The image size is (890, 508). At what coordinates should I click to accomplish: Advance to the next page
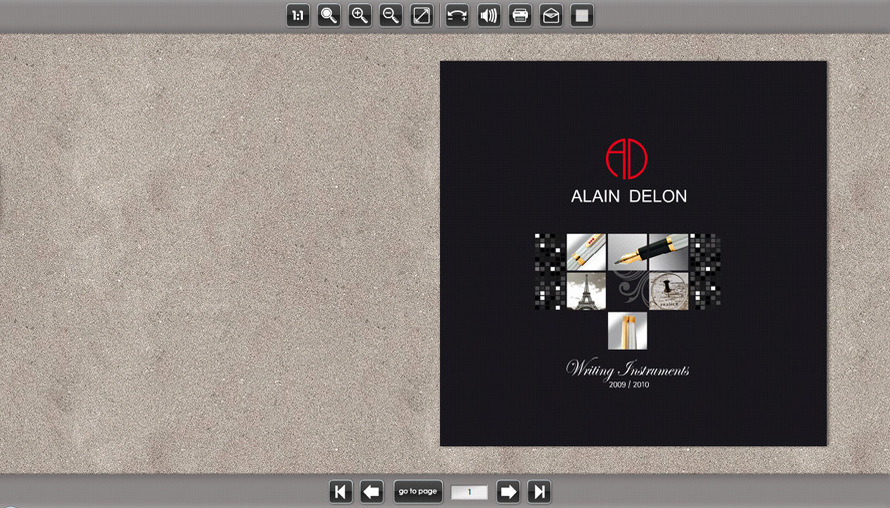tap(508, 492)
